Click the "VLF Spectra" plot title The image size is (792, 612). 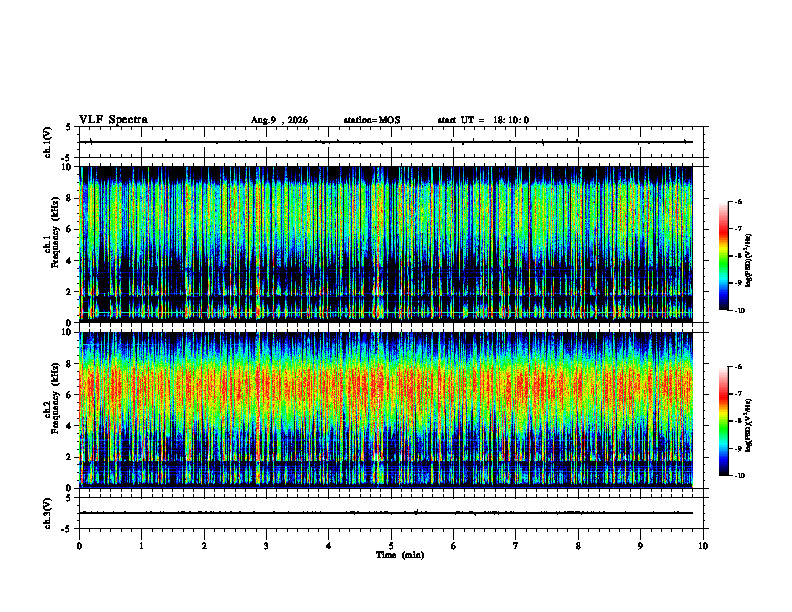[113, 120]
